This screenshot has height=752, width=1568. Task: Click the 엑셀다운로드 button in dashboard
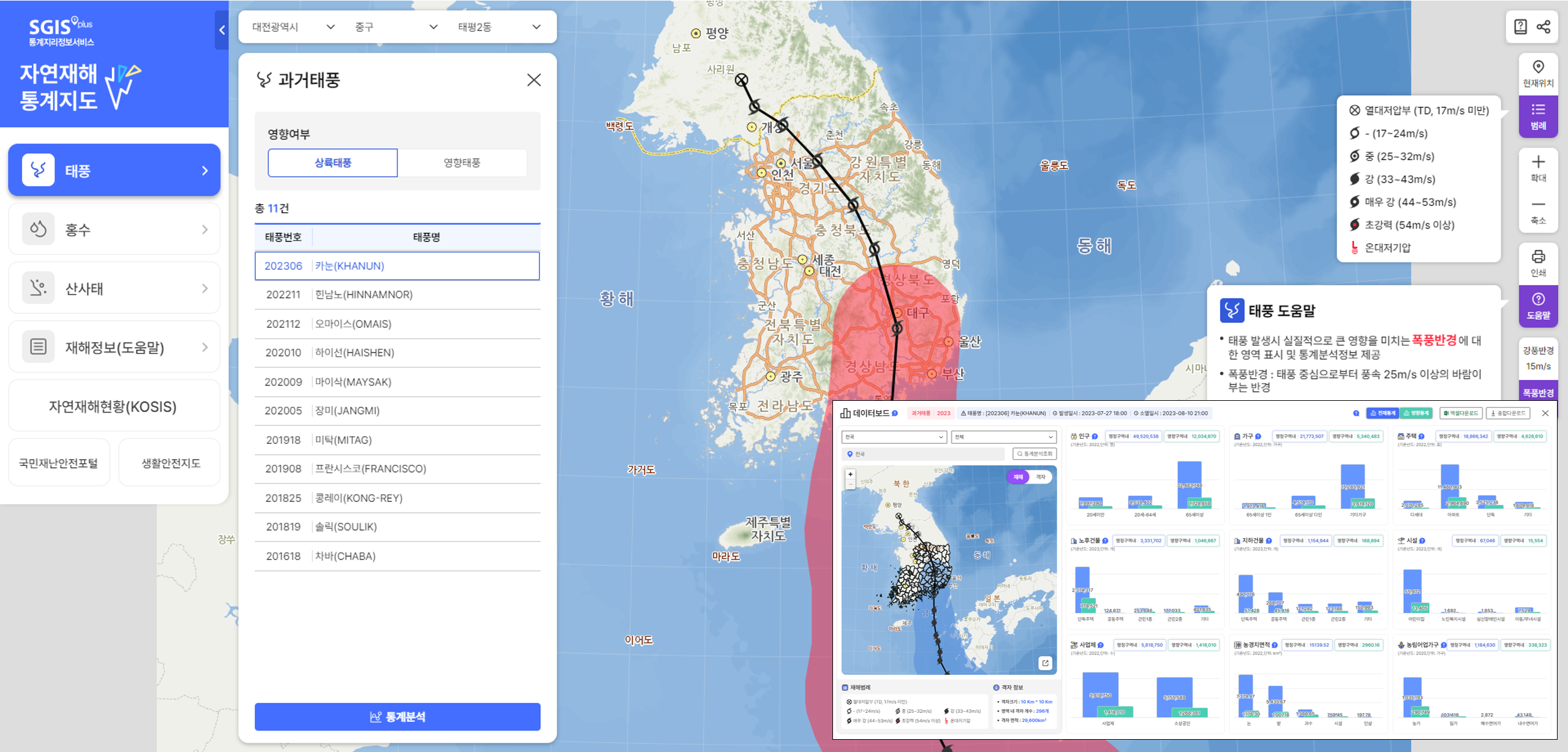coord(1461,413)
